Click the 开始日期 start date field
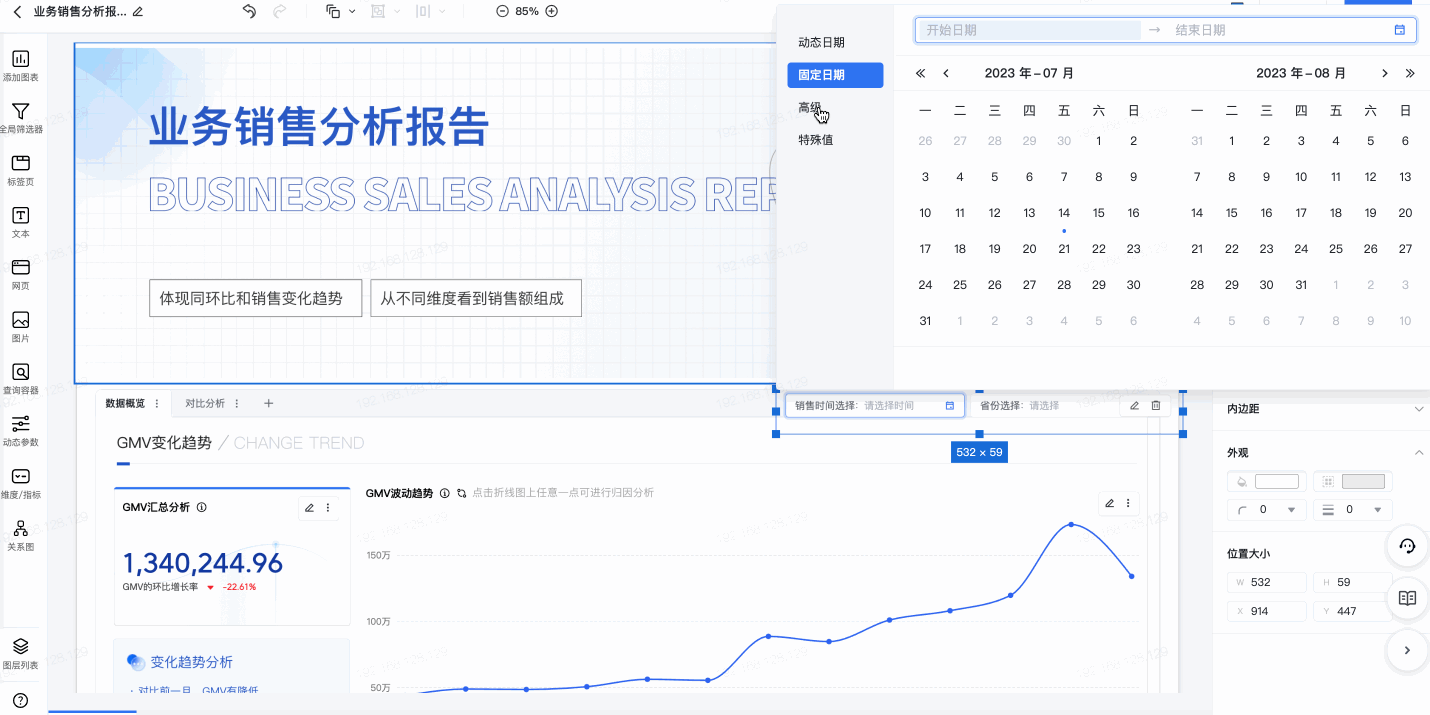The image size is (1430, 715). coord(1030,30)
